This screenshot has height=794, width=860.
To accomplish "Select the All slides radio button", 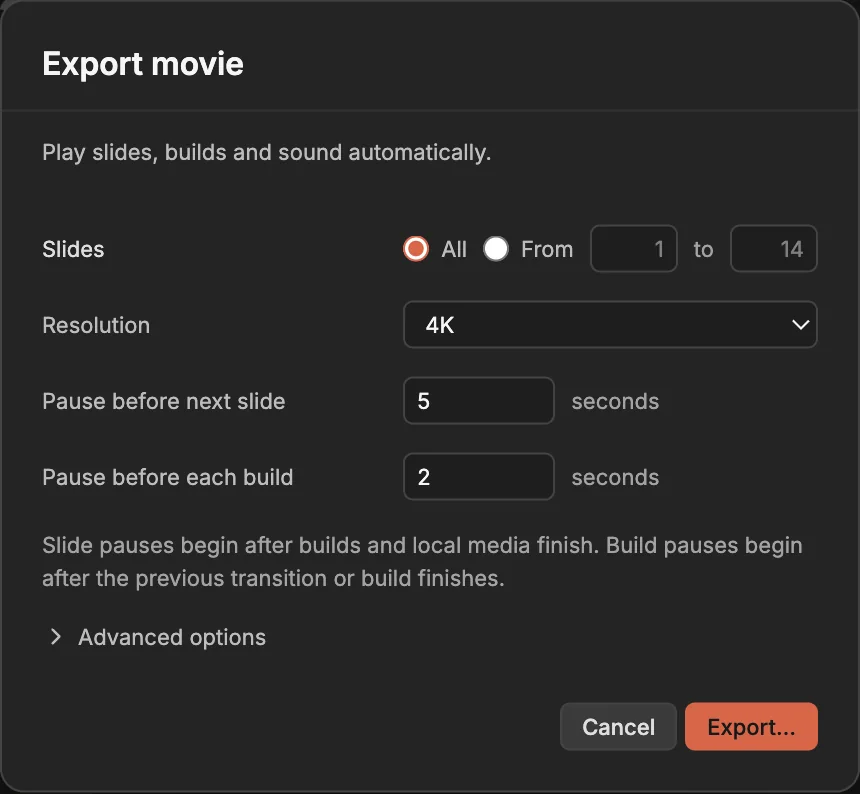I will coord(416,249).
